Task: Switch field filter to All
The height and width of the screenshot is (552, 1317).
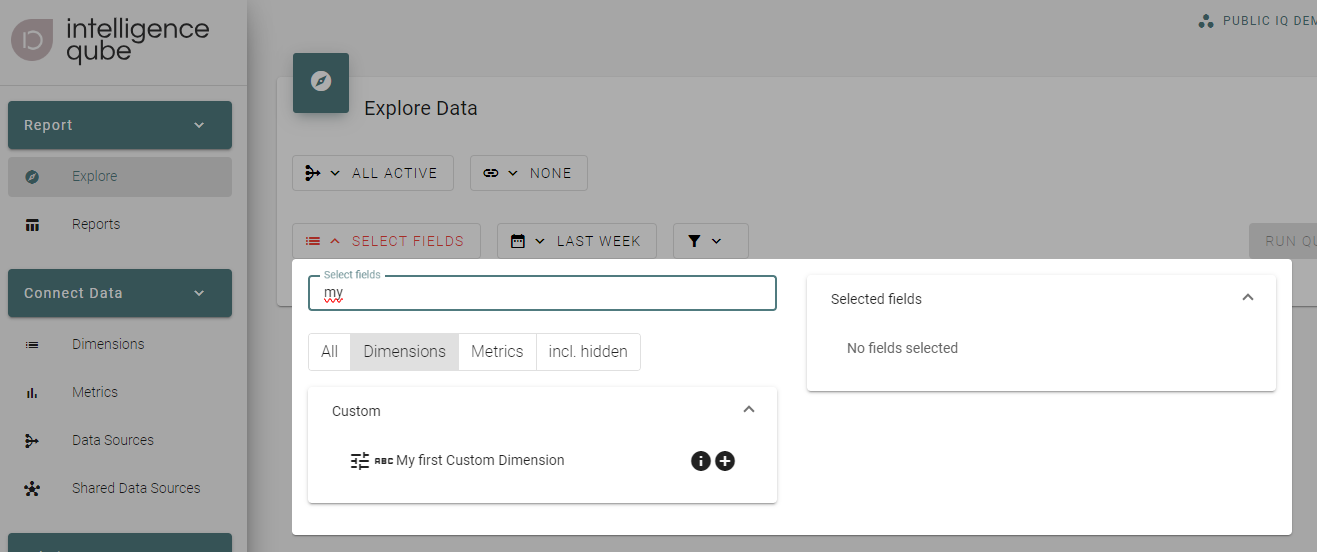Action: tap(329, 352)
